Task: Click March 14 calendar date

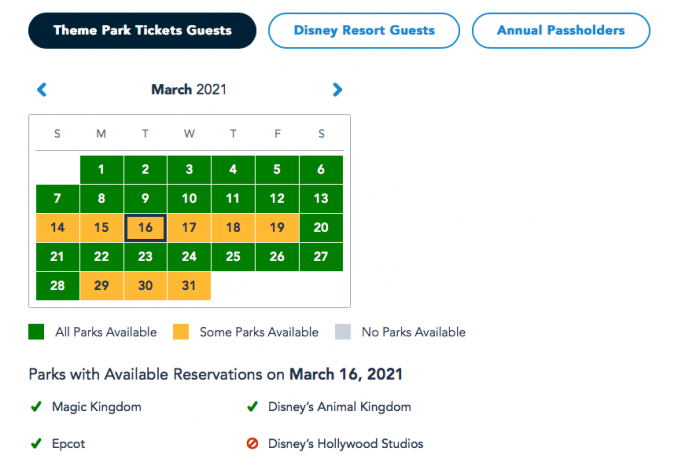Action: point(58,228)
